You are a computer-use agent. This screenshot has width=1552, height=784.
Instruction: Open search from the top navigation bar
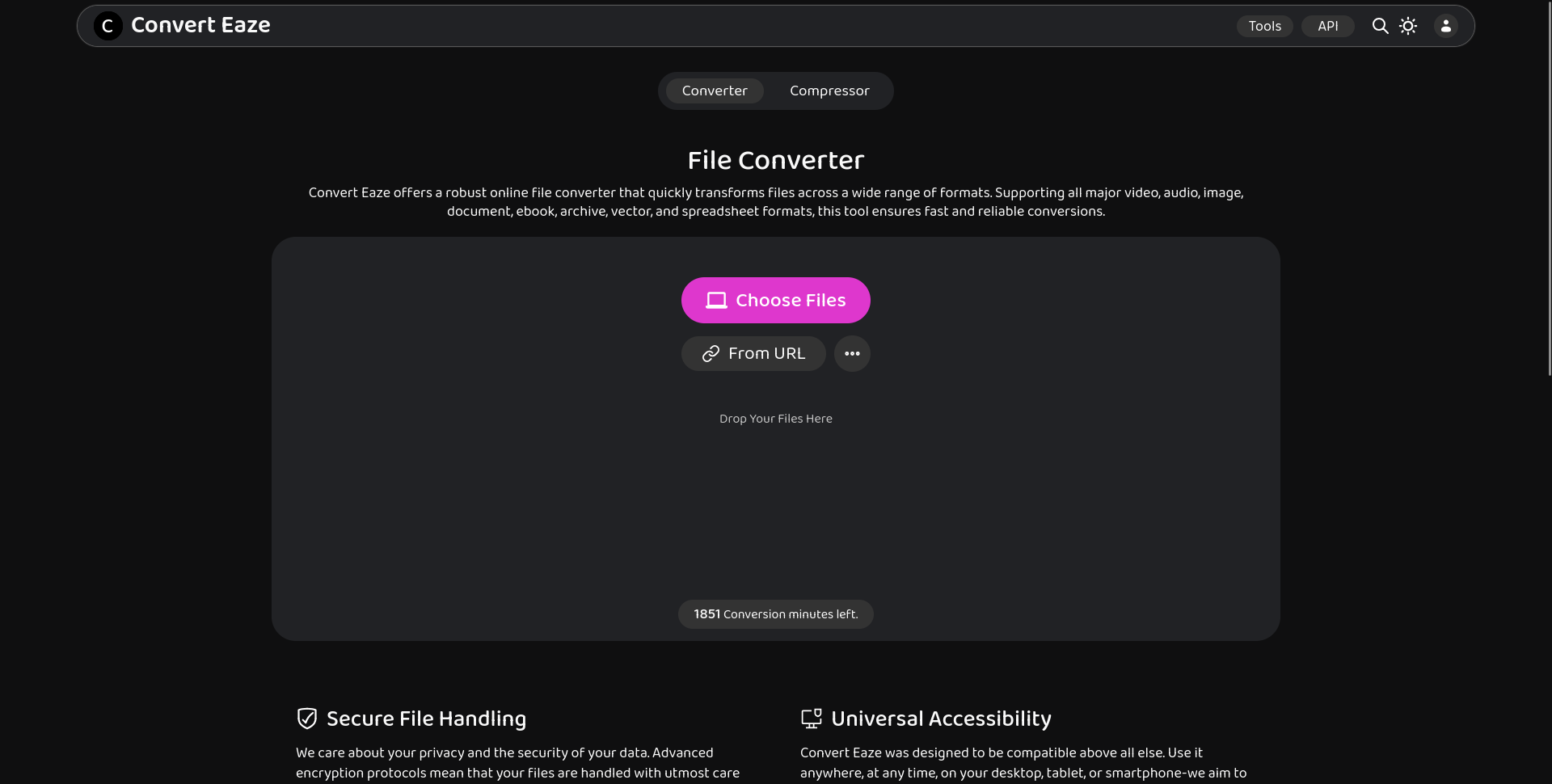point(1380,26)
